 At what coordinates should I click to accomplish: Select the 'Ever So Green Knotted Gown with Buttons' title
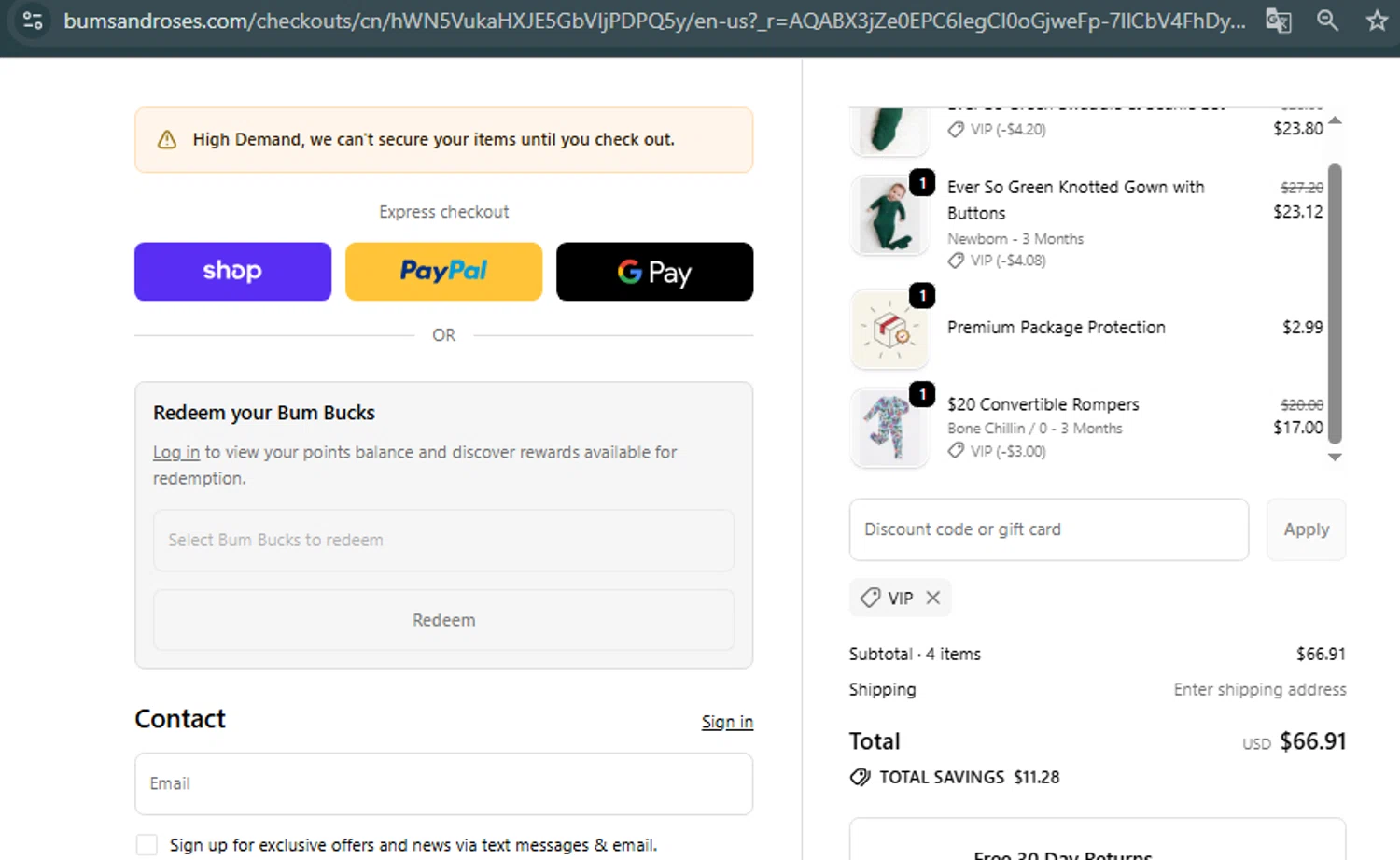coord(1075,200)
